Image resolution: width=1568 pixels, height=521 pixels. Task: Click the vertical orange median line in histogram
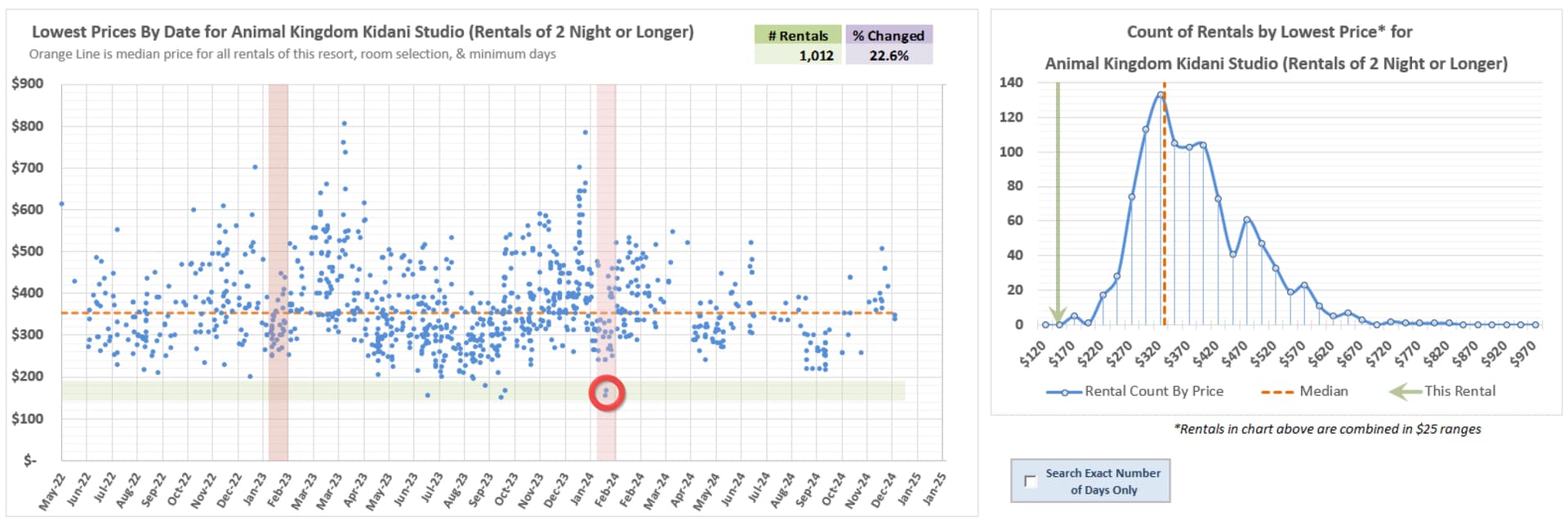1165,204
